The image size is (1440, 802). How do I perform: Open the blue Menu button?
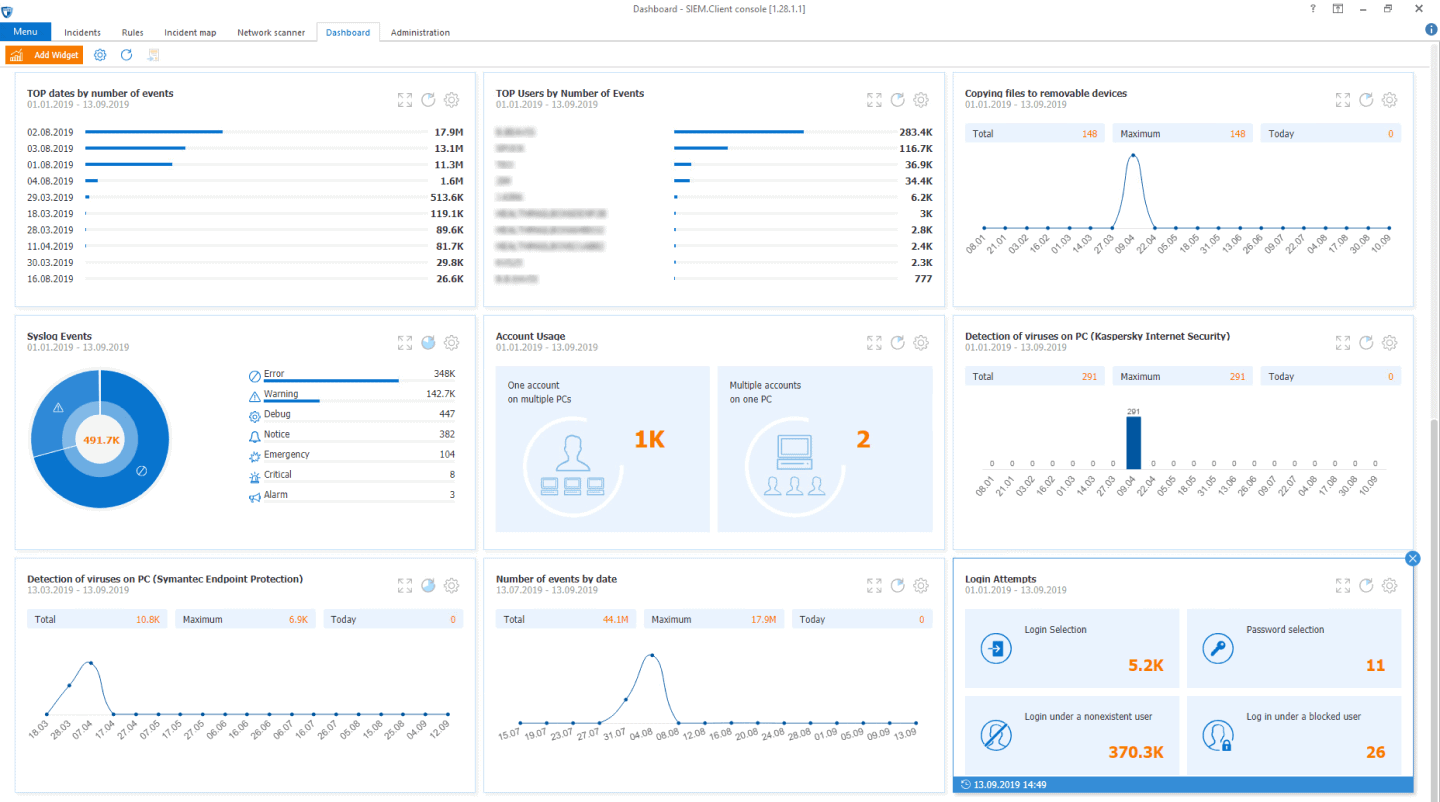(x=25, y=32)
